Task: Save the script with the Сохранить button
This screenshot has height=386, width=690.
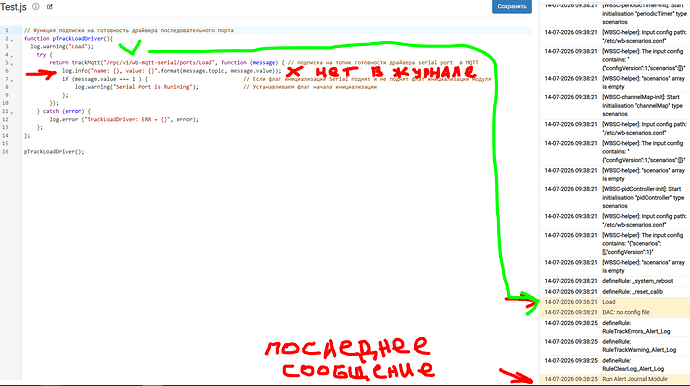Action: (x=512, y=6)
